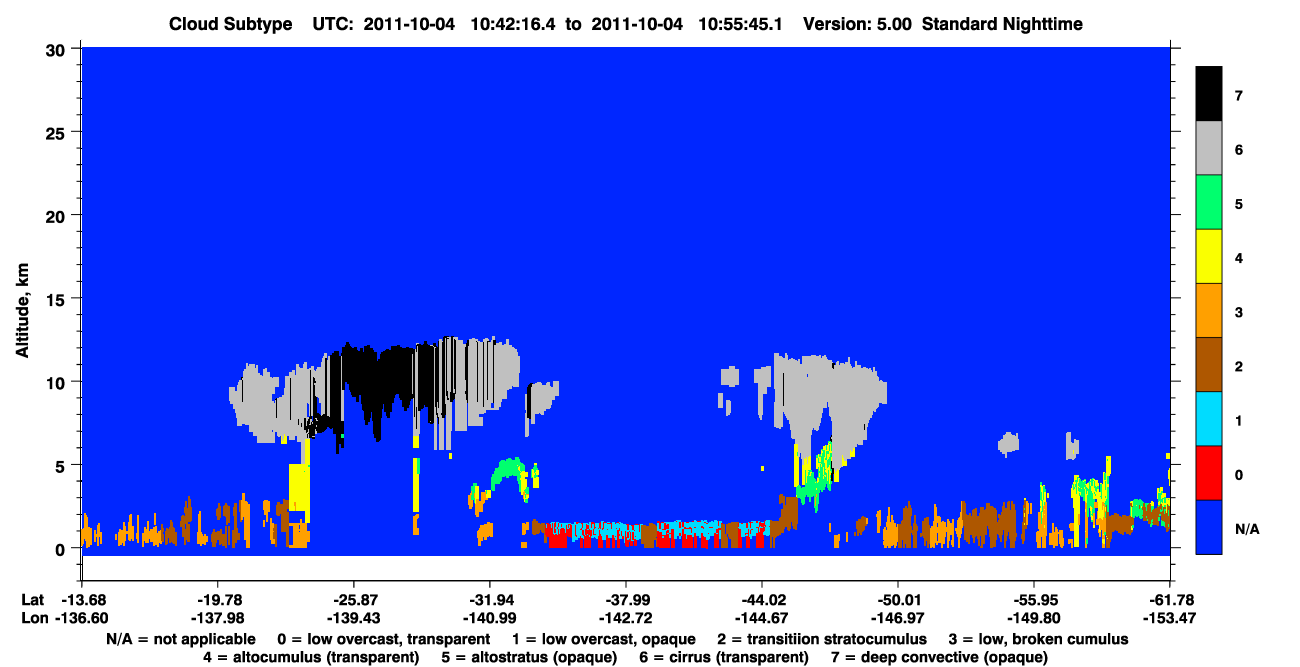1300x667 pixels.
Task: Click longitude value '-136.60'
Action: point(82,618)
